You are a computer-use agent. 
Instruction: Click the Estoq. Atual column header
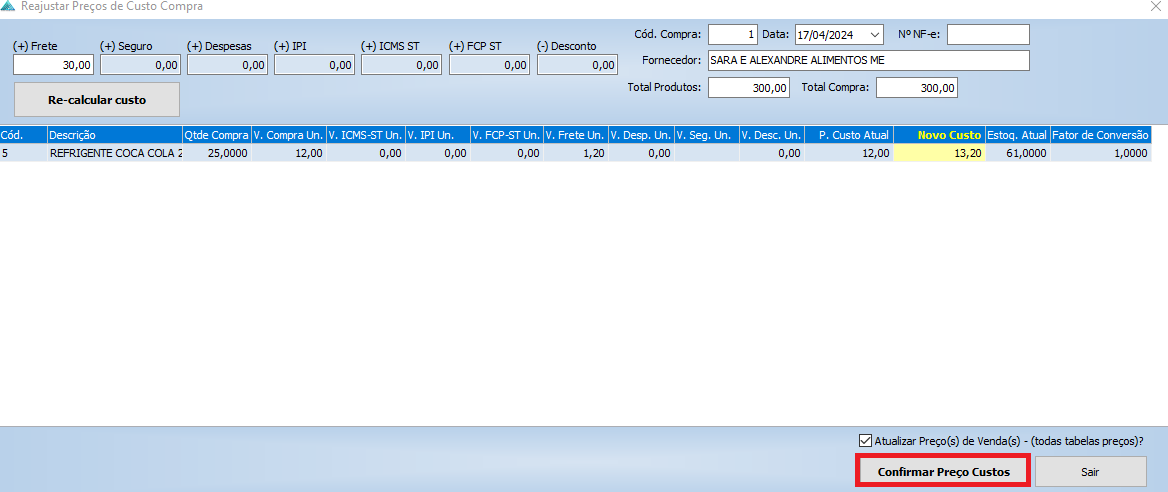[x=1018, y=135]
